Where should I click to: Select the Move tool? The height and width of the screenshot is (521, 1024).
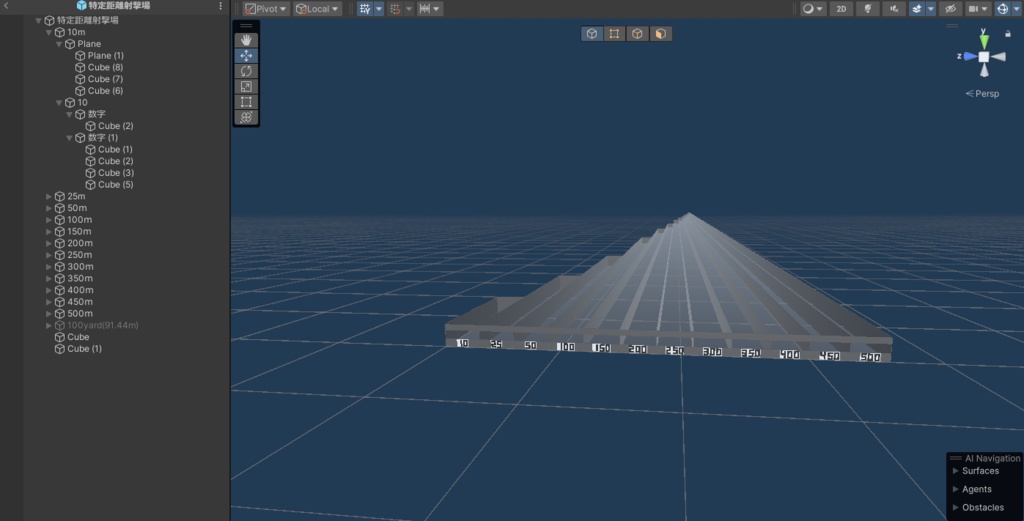coord(246,55)
